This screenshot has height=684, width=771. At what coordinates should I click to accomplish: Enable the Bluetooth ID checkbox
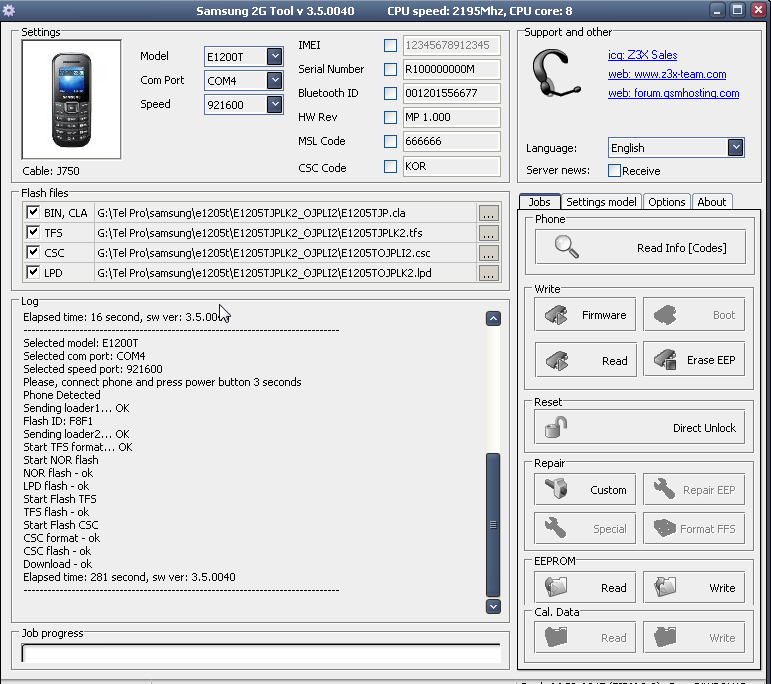[x=390, y=93]
